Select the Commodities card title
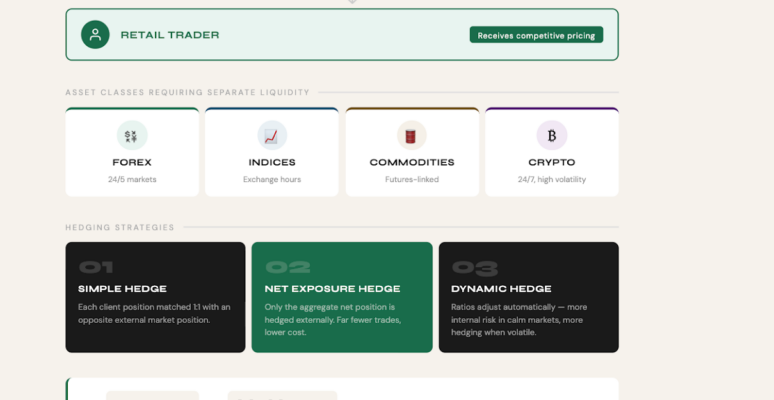The image size is (774, 400). point(412,162)
